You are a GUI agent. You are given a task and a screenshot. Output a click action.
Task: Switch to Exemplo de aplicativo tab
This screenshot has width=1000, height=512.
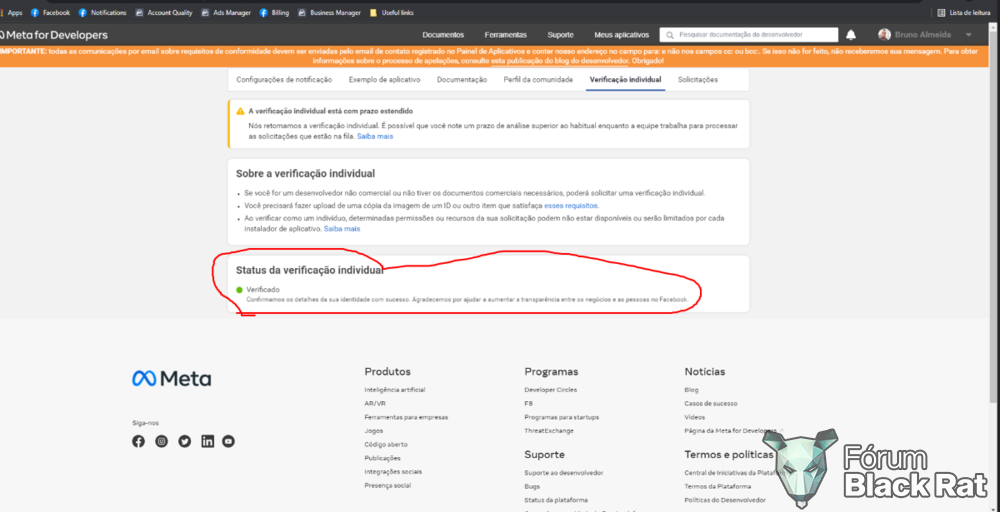point(385,80)
